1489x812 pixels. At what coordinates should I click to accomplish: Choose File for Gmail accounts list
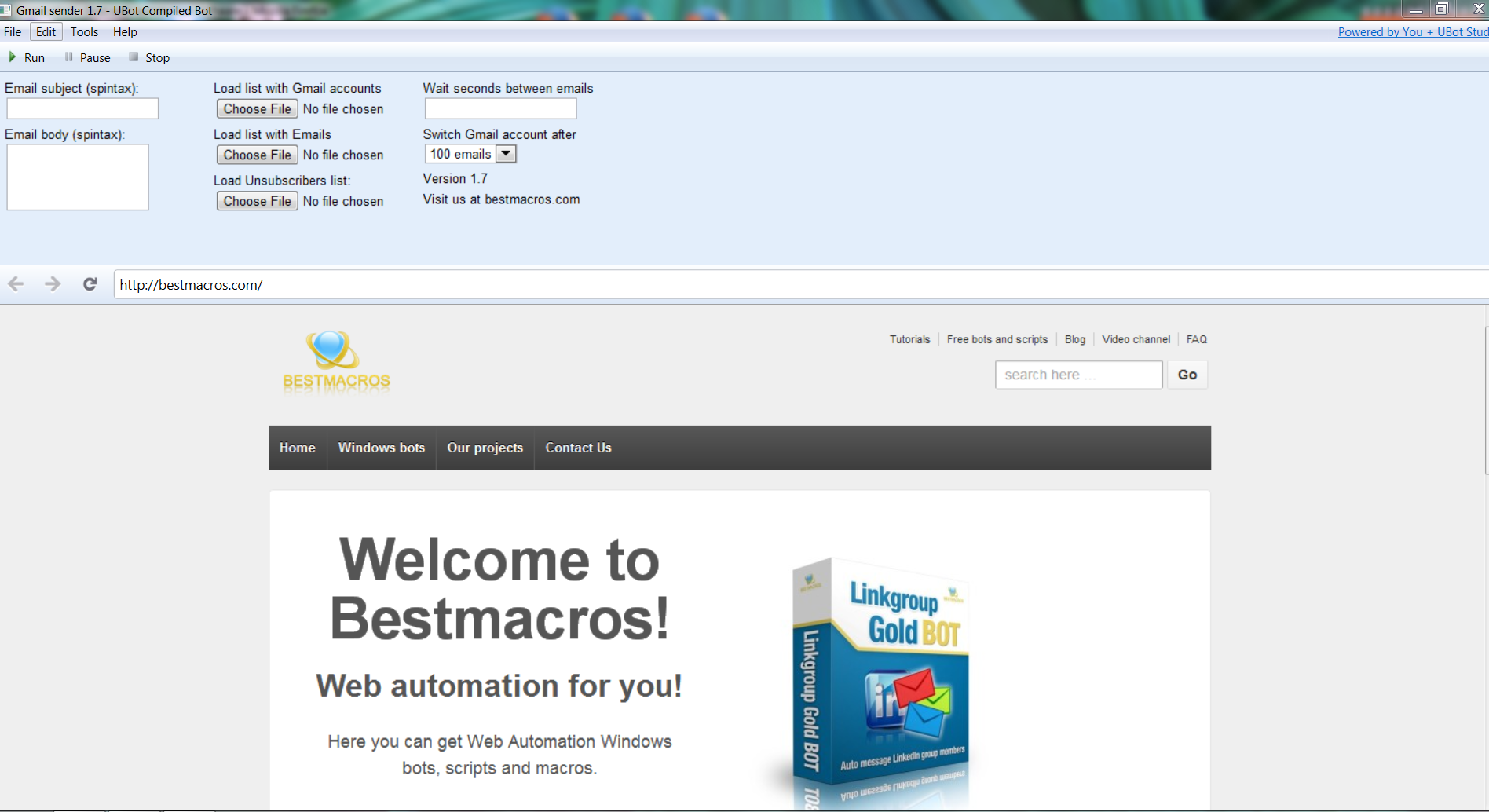tap(257, 109)
